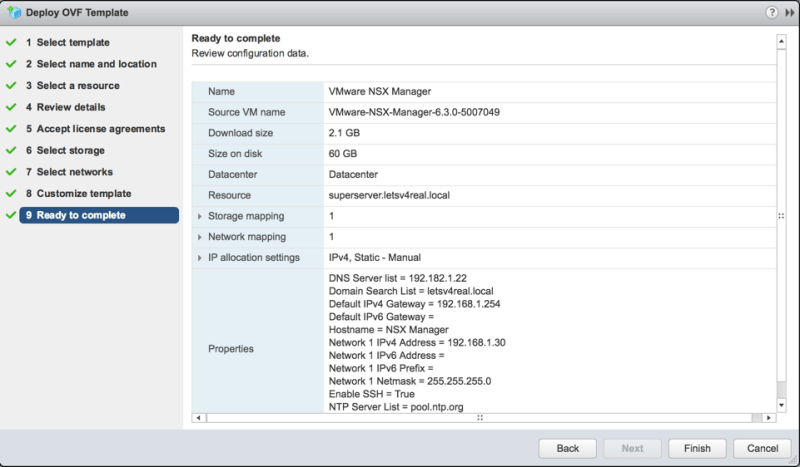The image size is (800, 467).
Task: Click the Deploy OVF Template title icon
Action: click(12, 12)
